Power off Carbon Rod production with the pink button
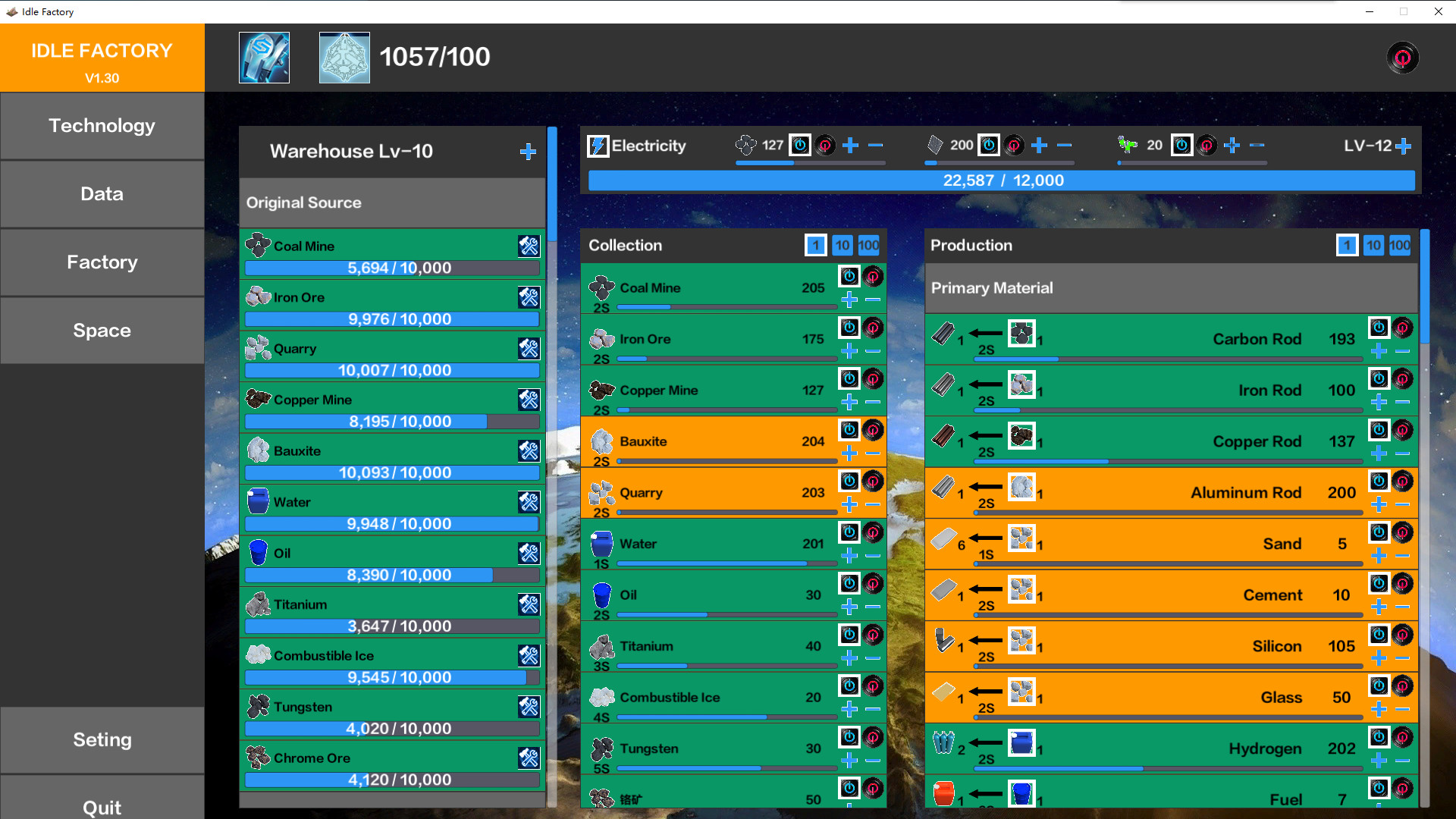Image resolution: width=1456 pixels, height=819 pixels. [1401, 327]
